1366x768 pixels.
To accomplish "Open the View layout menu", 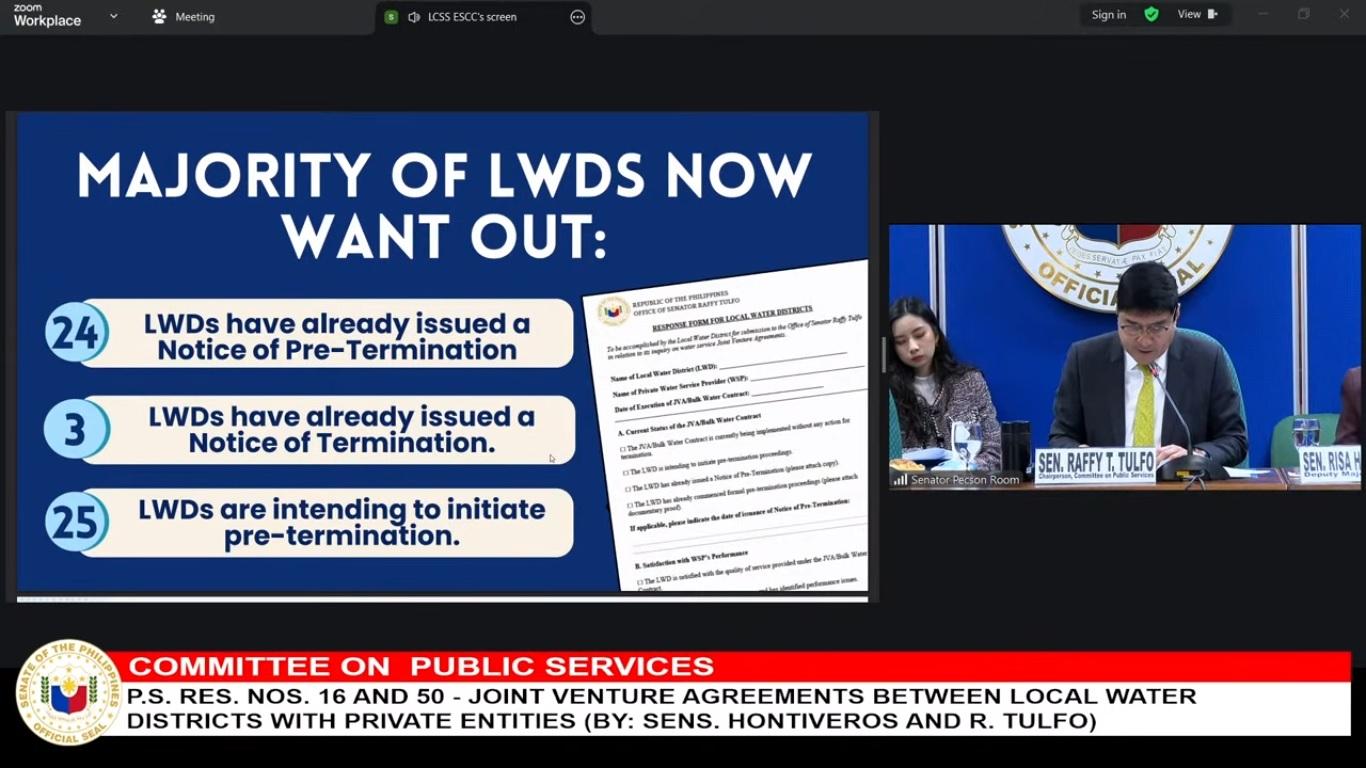I will (x=1196, y=15).
